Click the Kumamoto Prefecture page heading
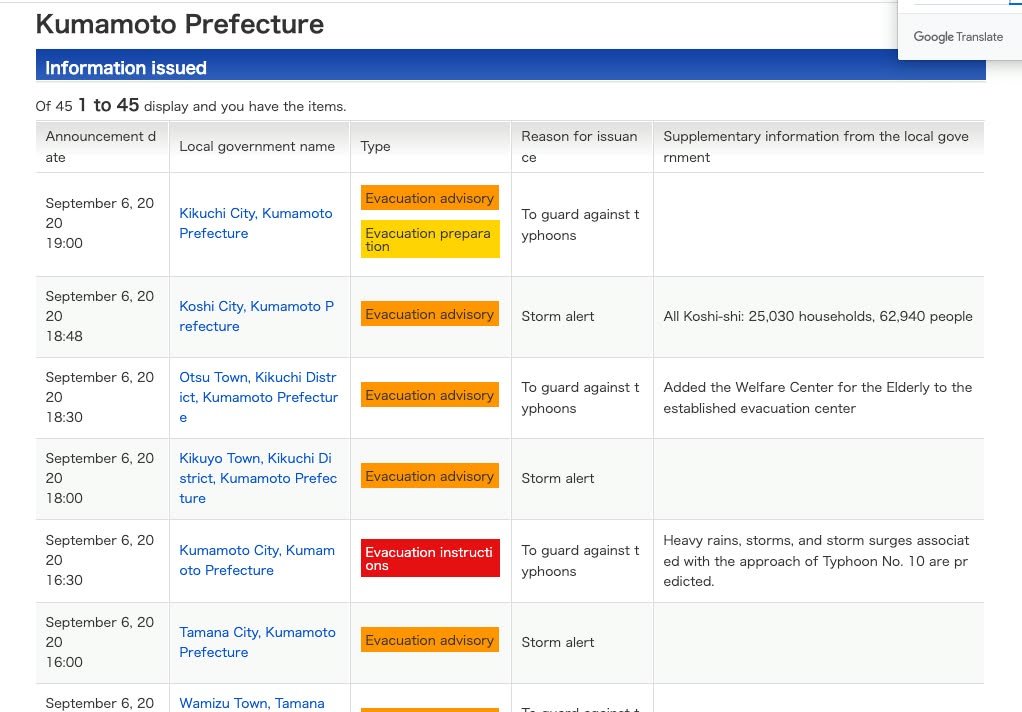1022x712 pixels. [180, 24]
